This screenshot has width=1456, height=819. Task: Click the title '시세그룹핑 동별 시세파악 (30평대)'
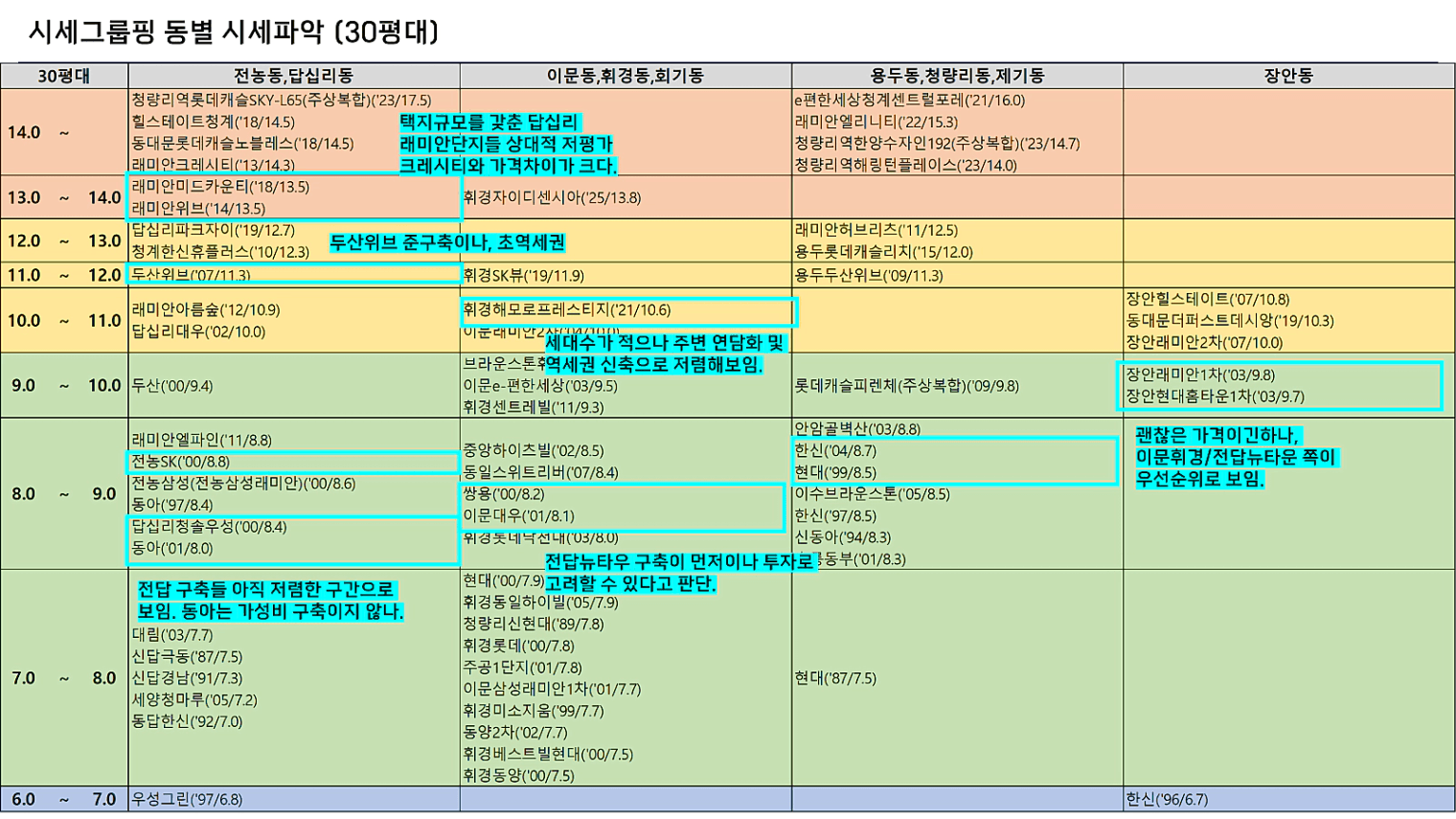click(x=234, y=33)
